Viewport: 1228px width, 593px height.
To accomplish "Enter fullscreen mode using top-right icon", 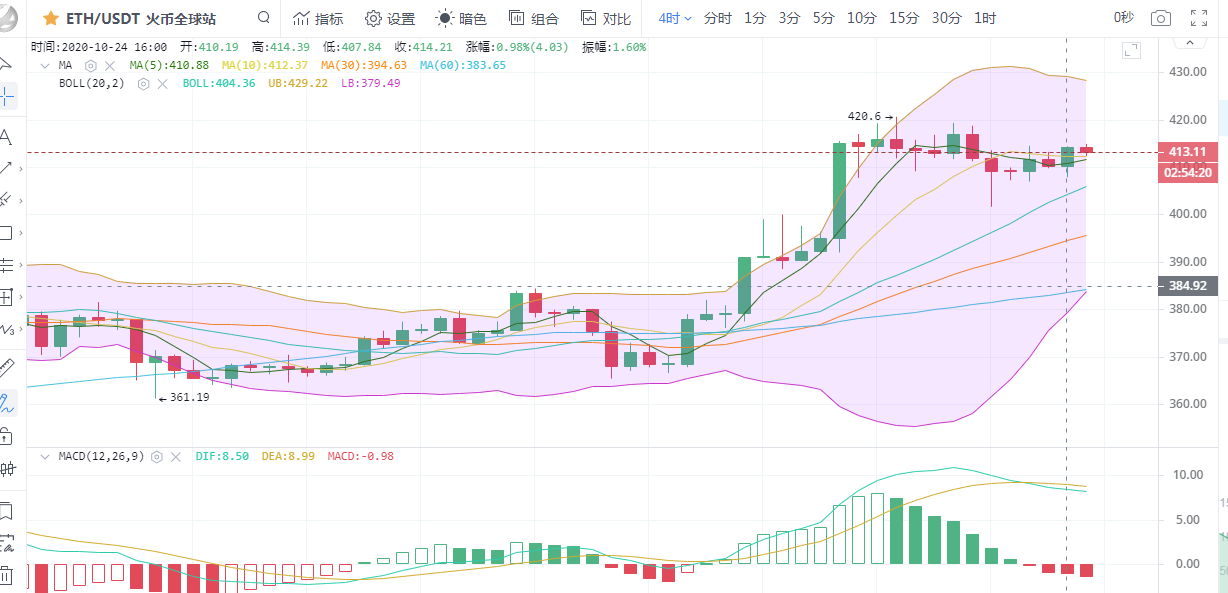I will click(x=1197, y=18).
